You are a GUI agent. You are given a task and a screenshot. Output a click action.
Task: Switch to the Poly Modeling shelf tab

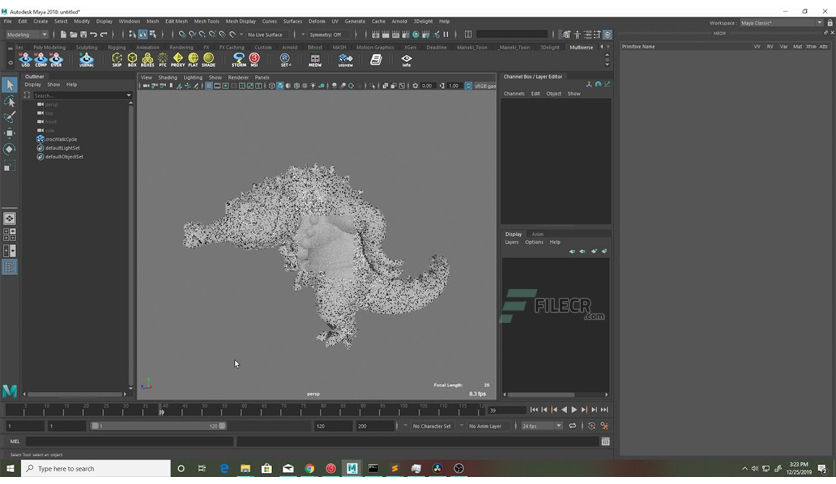(x=49, y=47)
